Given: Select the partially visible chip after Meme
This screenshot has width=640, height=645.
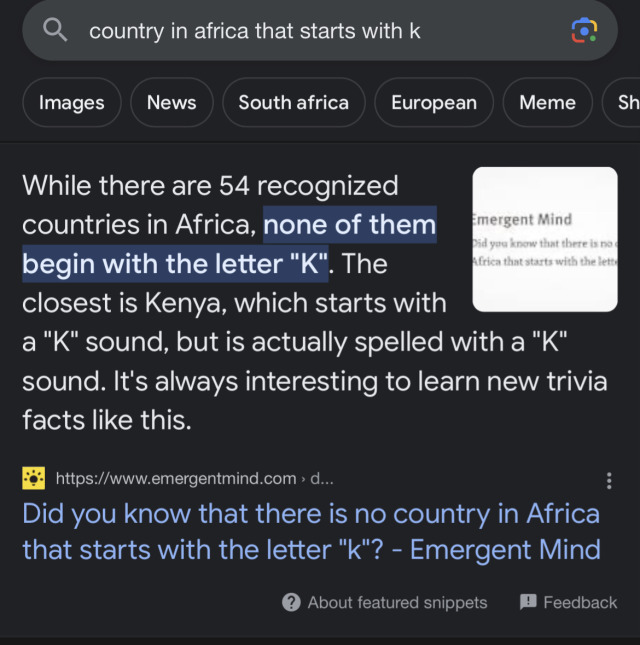Looking at the screenshot, I should [625, 103].
